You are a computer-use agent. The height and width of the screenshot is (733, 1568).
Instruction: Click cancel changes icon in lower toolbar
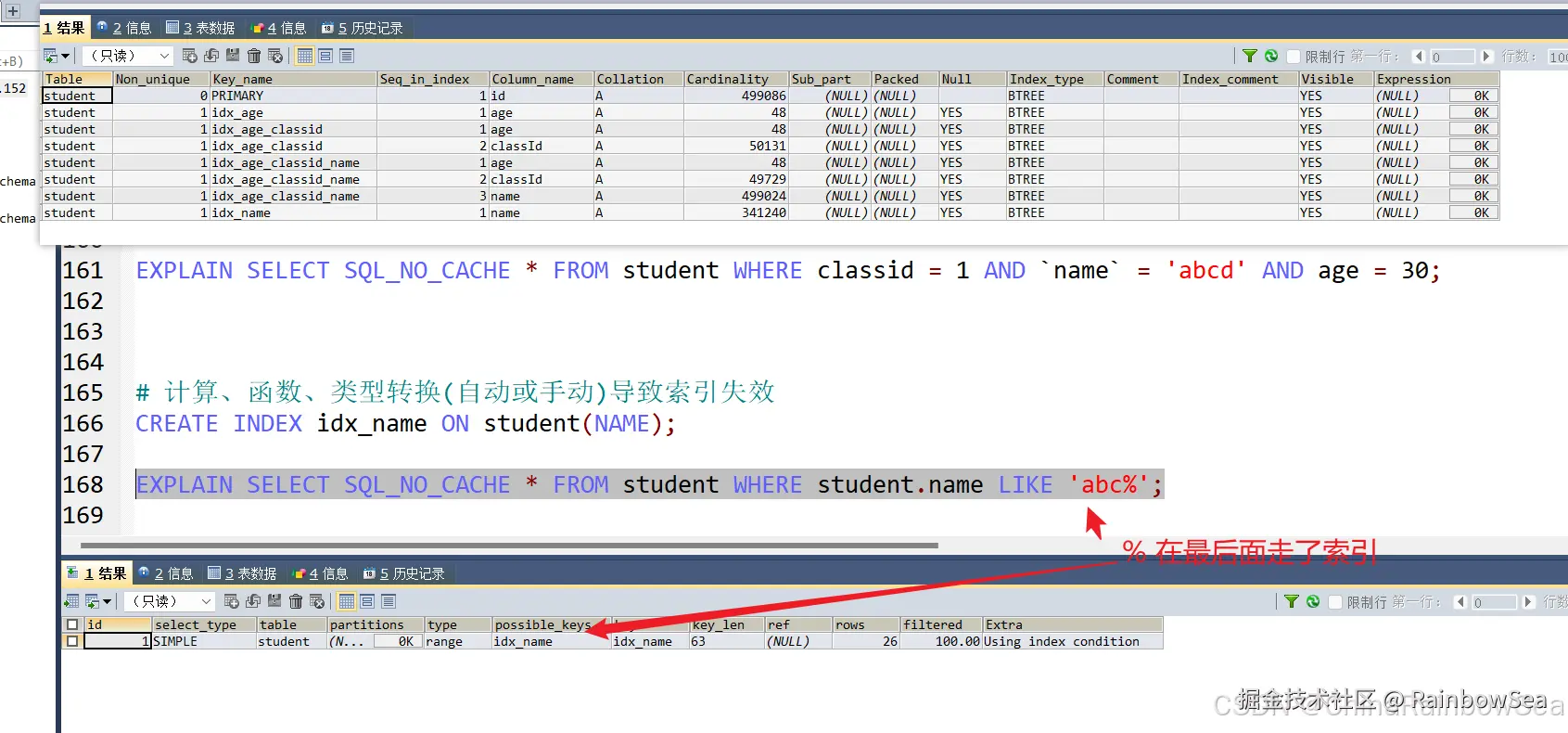click(x=317, y=601)
